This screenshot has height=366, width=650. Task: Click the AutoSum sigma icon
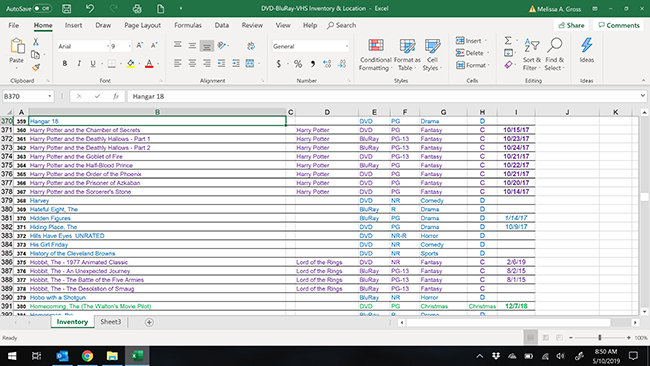508,40
